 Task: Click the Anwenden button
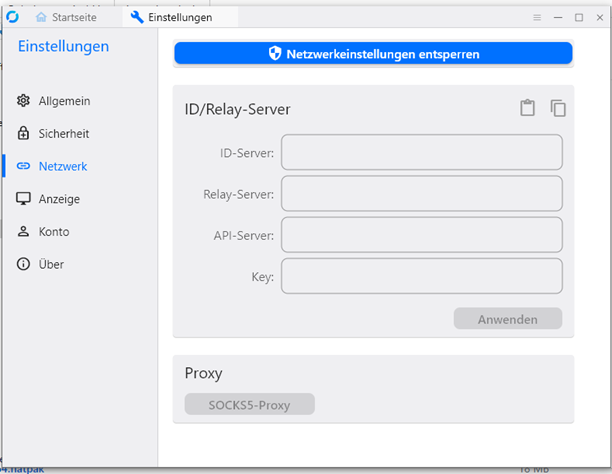pyautogui.click(x=507, y=320)
